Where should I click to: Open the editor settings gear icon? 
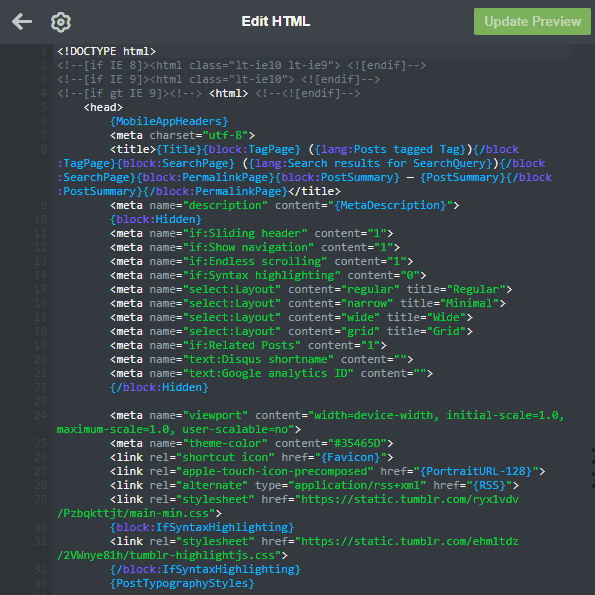point(61,22)
